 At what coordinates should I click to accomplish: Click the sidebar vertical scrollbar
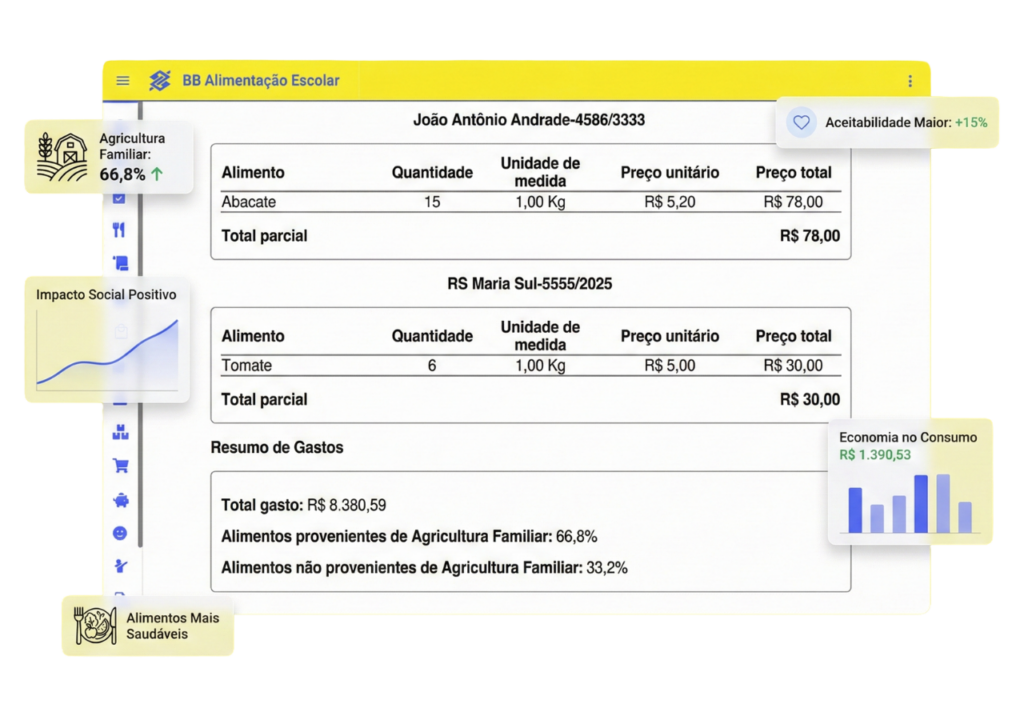tap(140, 320)
